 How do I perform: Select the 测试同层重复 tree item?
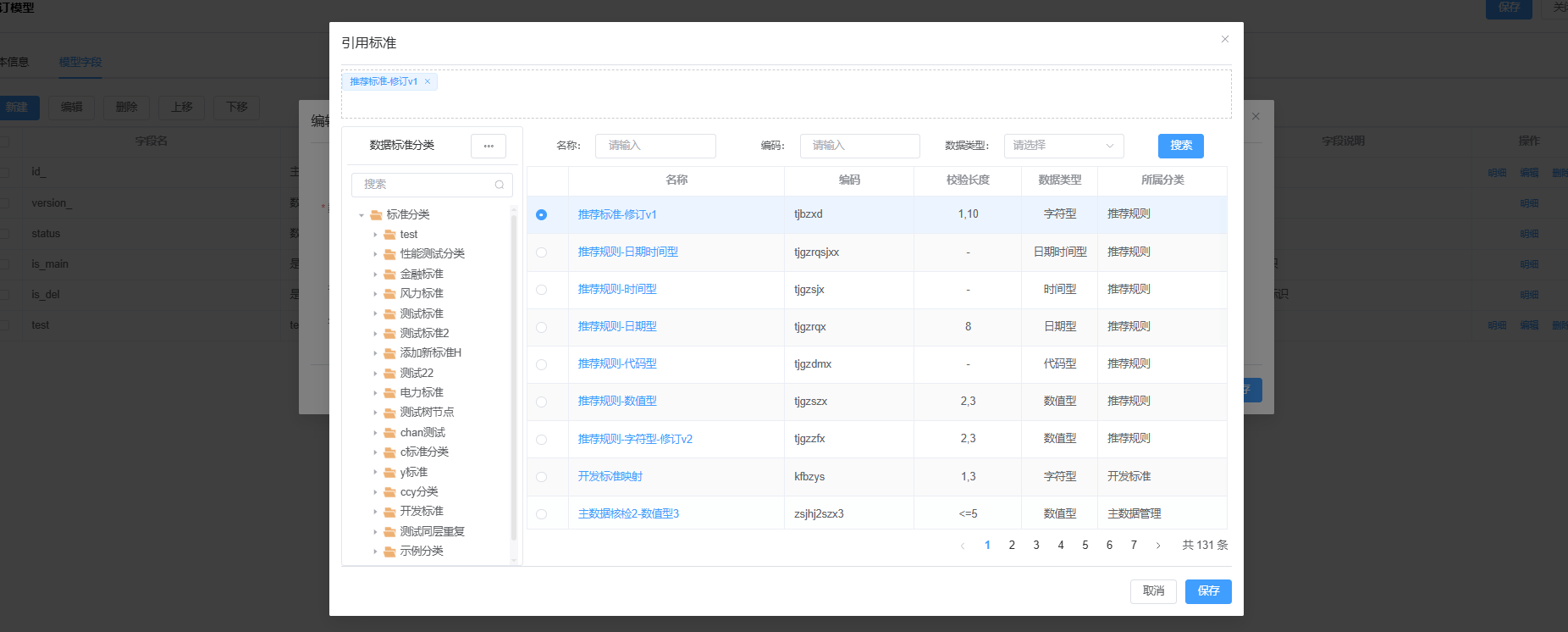(432, 531)
